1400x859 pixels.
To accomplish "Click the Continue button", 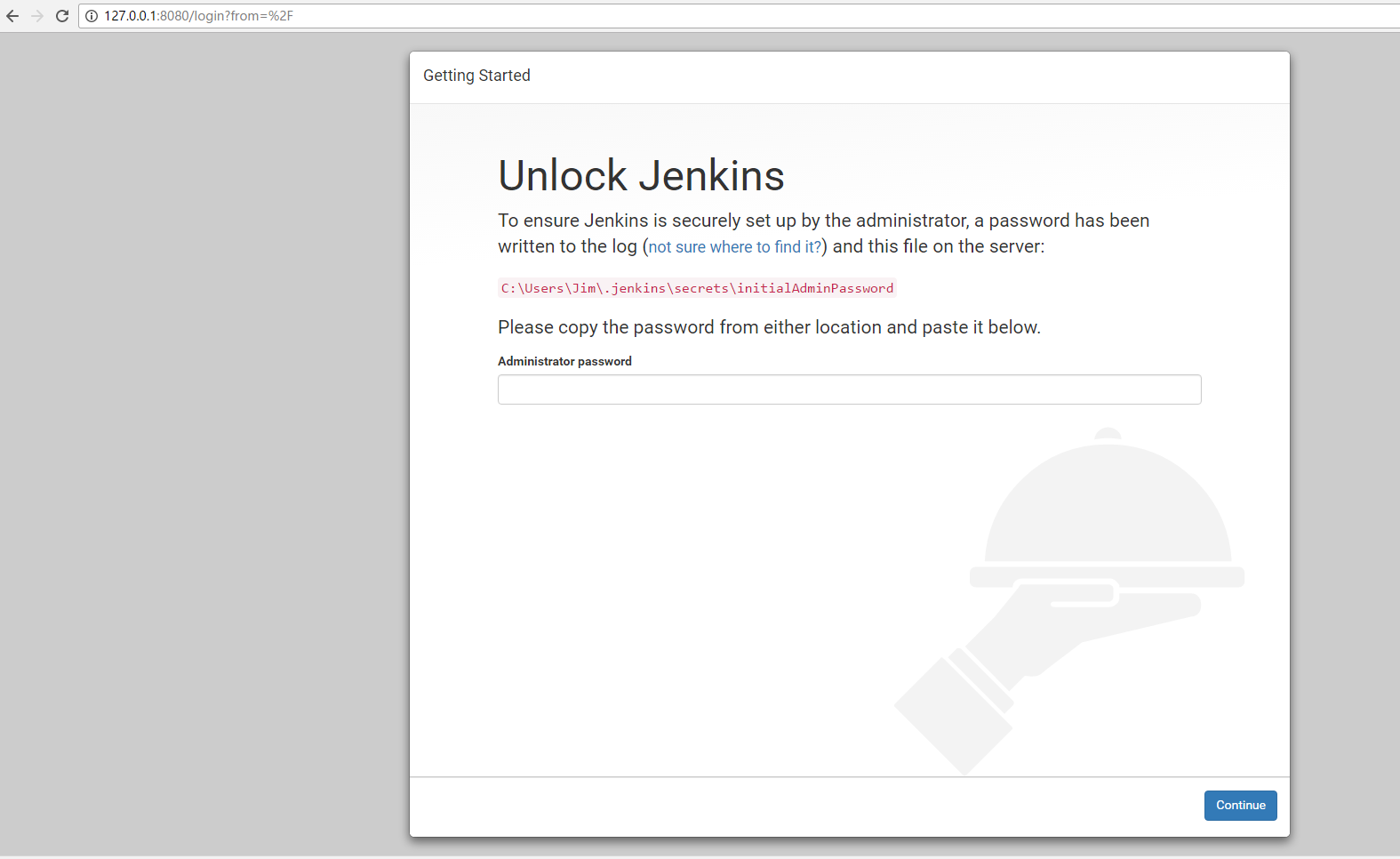I will 1240,806.
